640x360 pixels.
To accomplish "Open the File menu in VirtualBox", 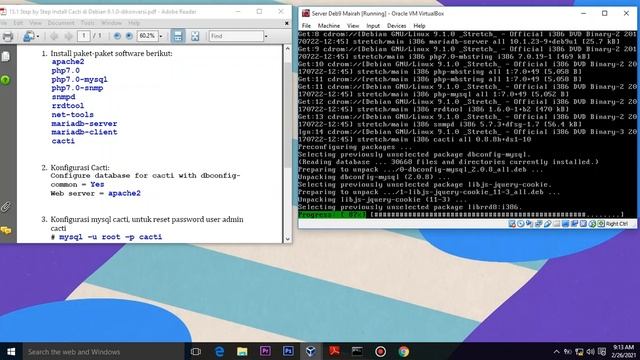I will tap(306, 26).
